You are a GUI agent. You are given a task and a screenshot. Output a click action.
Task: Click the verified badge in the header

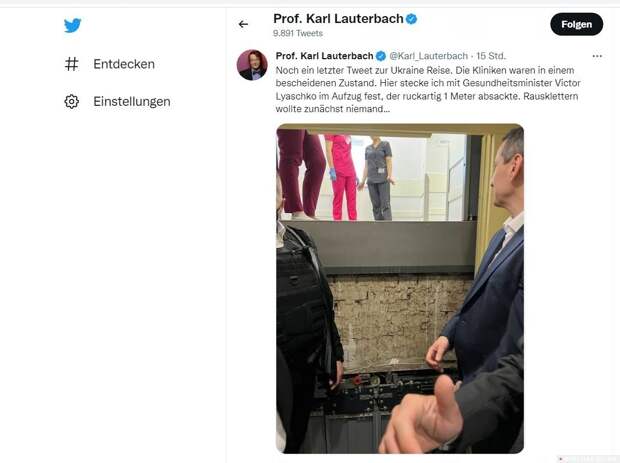coord(412,19)
